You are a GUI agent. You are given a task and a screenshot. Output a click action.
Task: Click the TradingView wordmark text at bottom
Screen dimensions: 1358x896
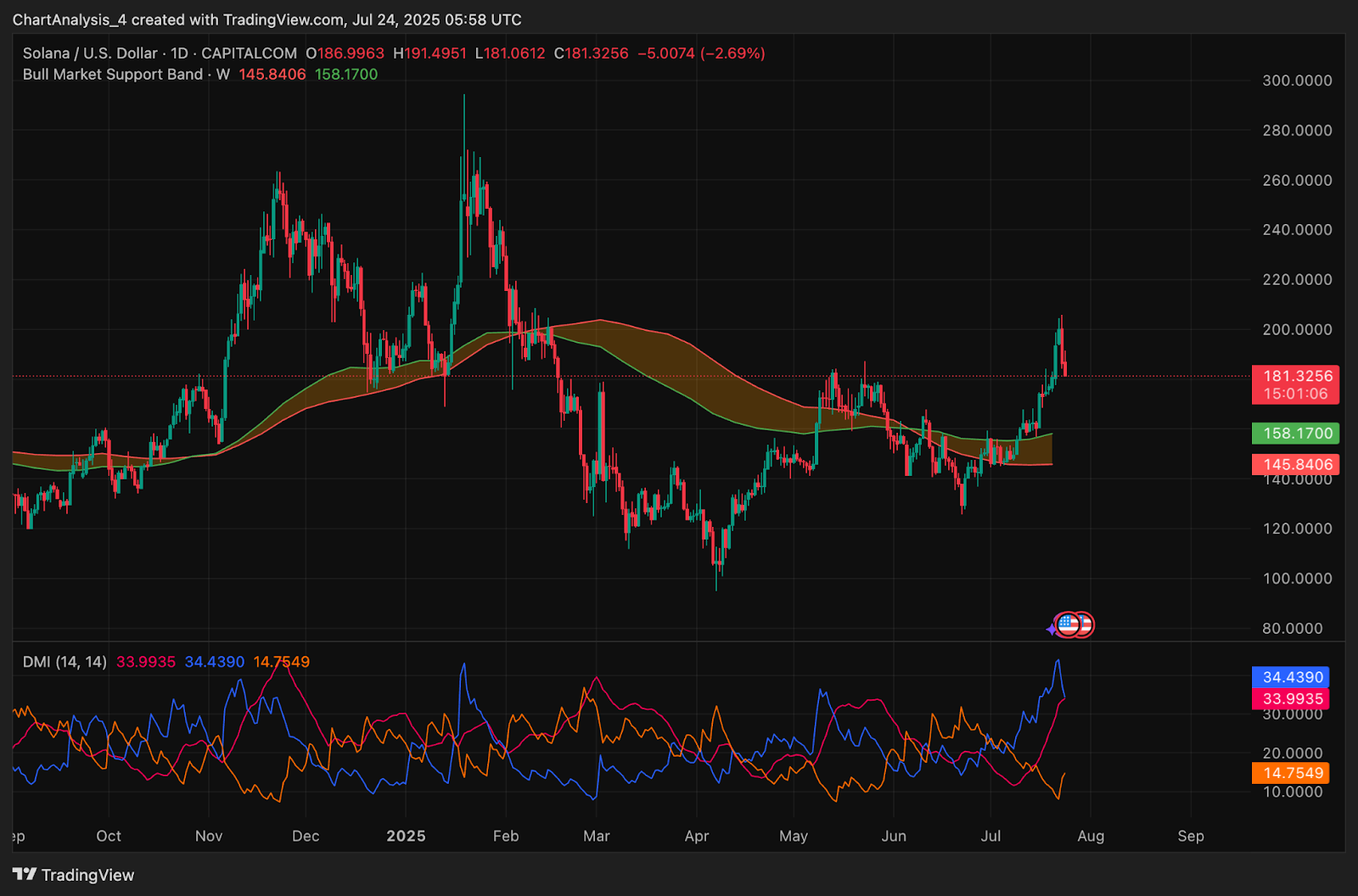coord(87,875)
